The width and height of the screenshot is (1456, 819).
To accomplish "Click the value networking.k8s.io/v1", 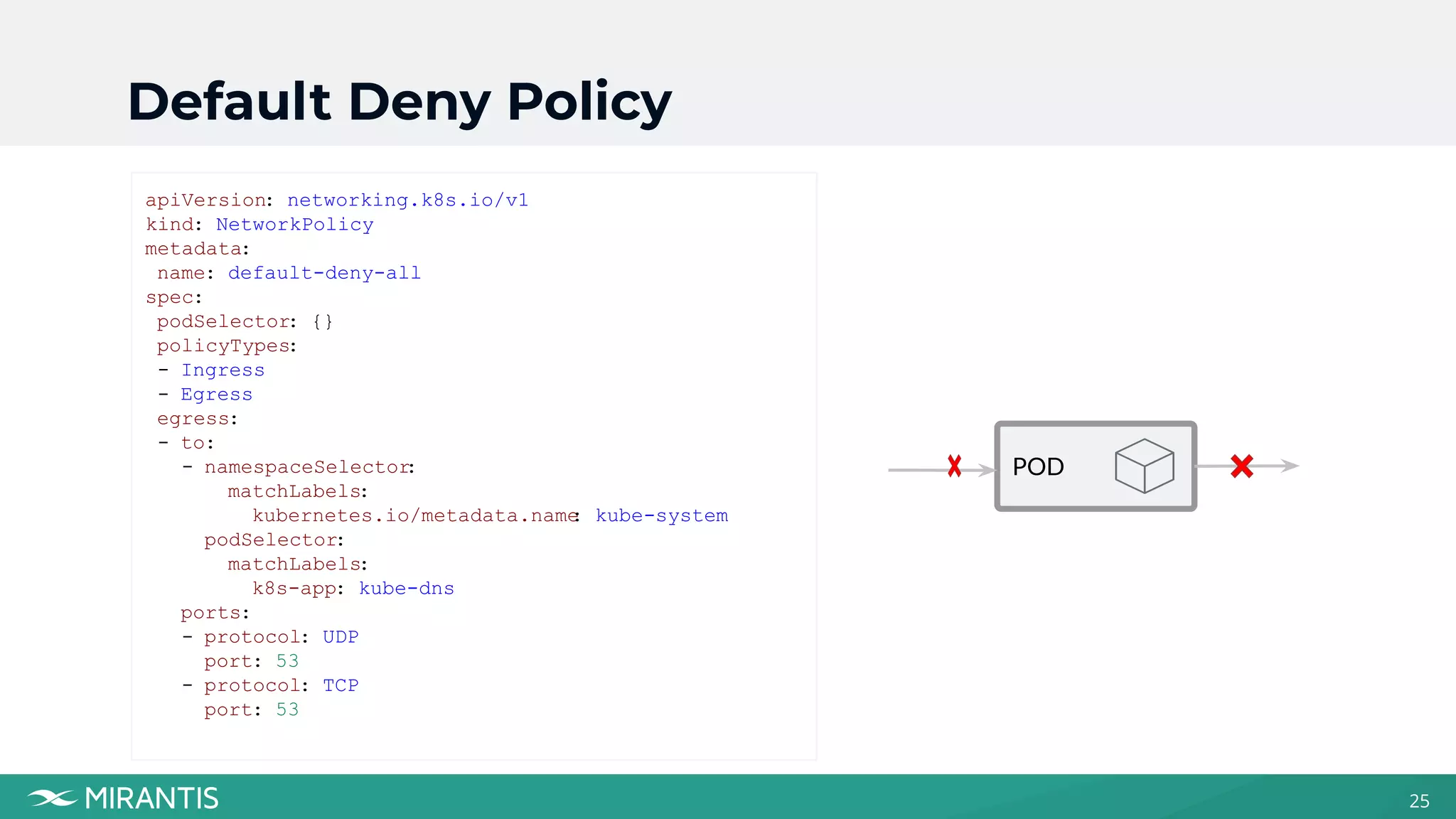I will tap(407, 200).
